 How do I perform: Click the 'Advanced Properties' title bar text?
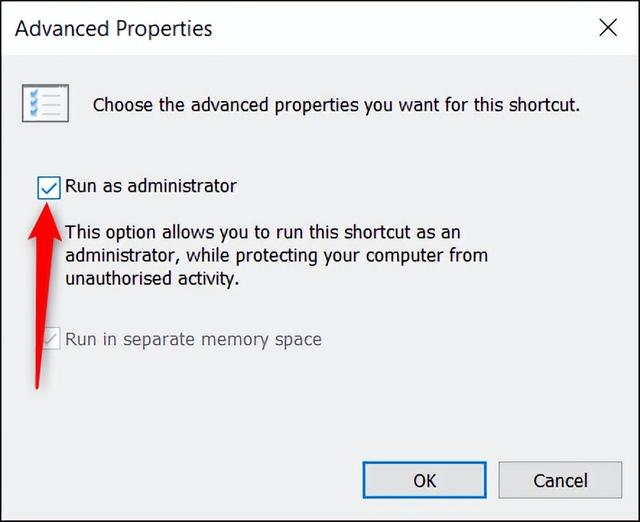coord(113,29)
